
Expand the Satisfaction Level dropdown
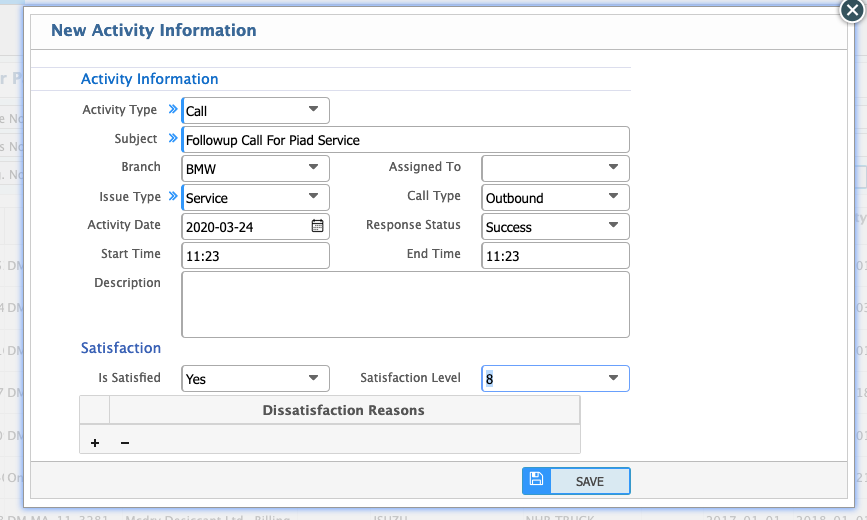pos(613,378)
